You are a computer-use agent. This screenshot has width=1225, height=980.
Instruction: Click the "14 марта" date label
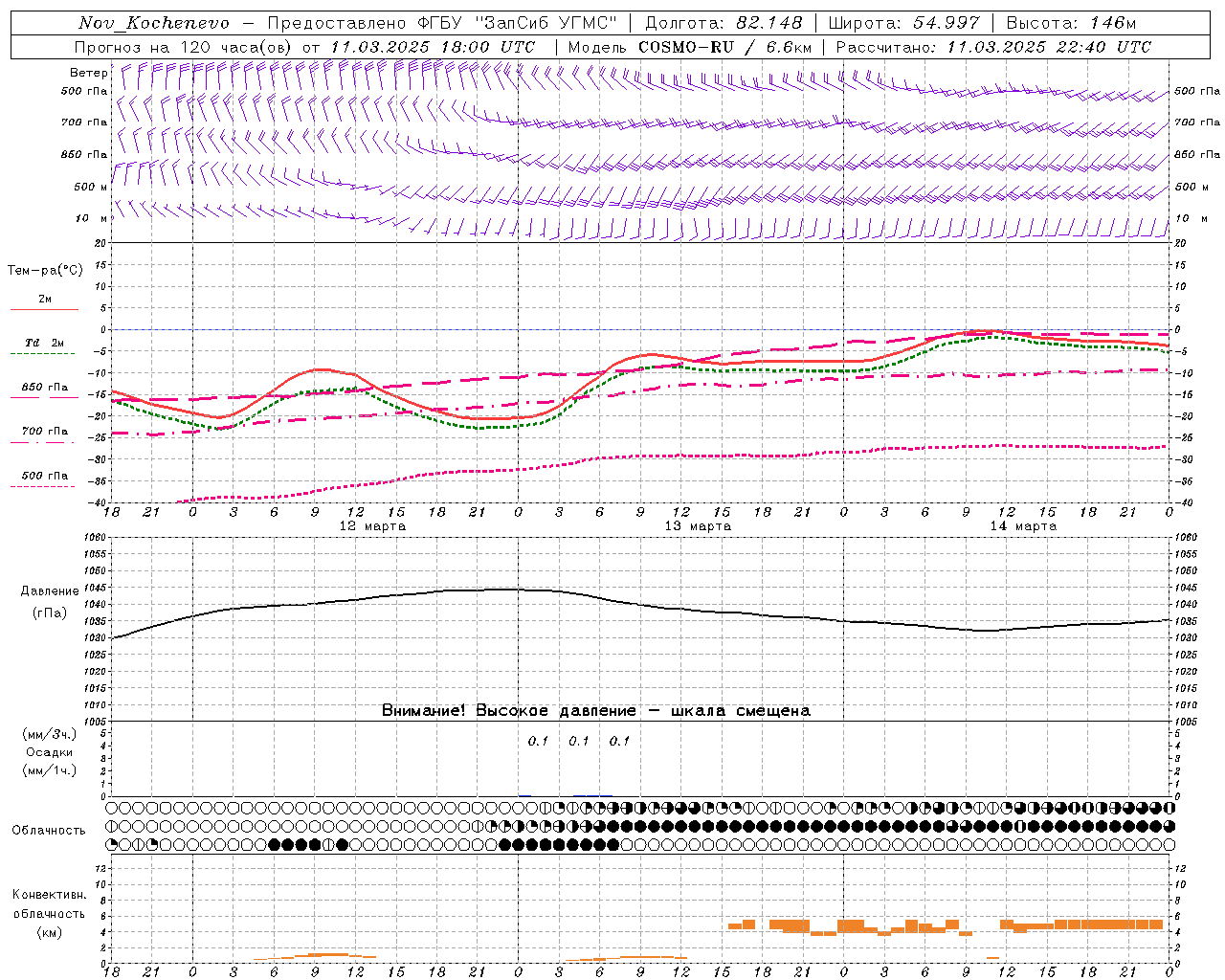pyautogui.click(x=1023, y=526)
